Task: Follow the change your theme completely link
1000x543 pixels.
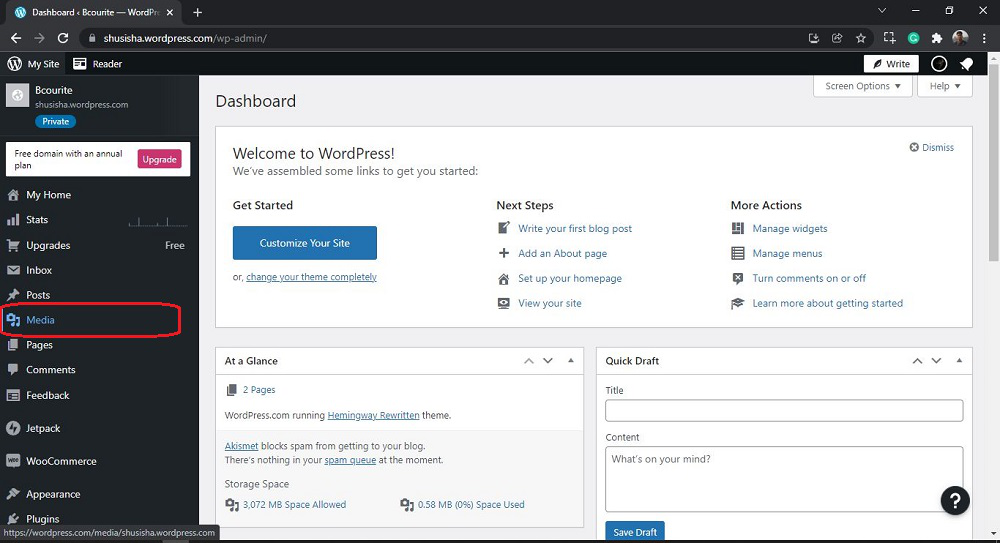Action: pos(311,277)
